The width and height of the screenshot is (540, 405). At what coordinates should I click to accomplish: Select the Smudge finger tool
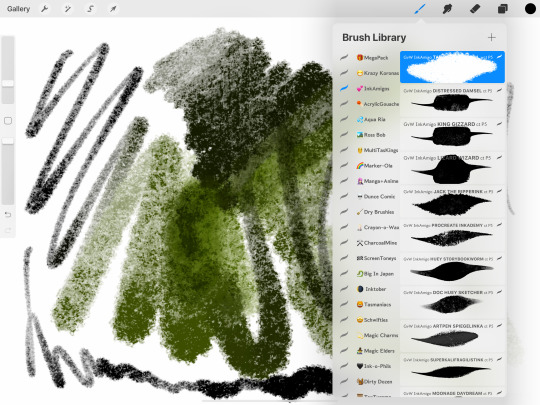pos(447,9)
